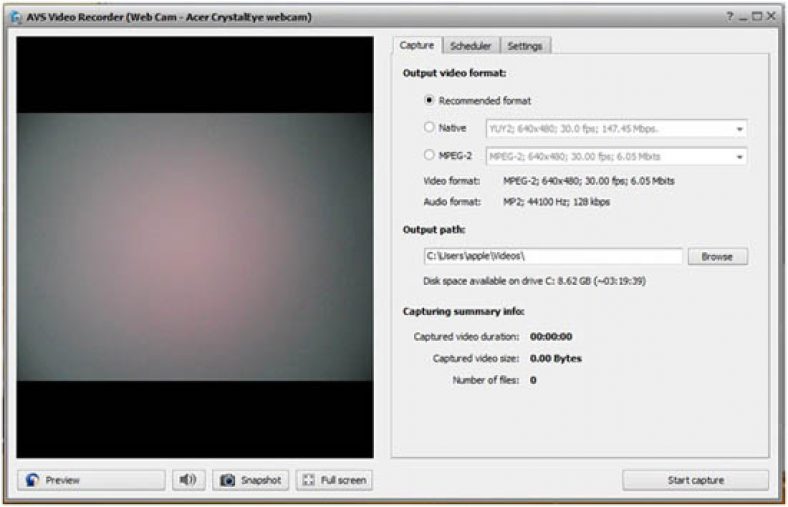Select the MPEG-2 radio button
Image resolution: width=788 pixels, height=507 pixels.
(429, 155)
